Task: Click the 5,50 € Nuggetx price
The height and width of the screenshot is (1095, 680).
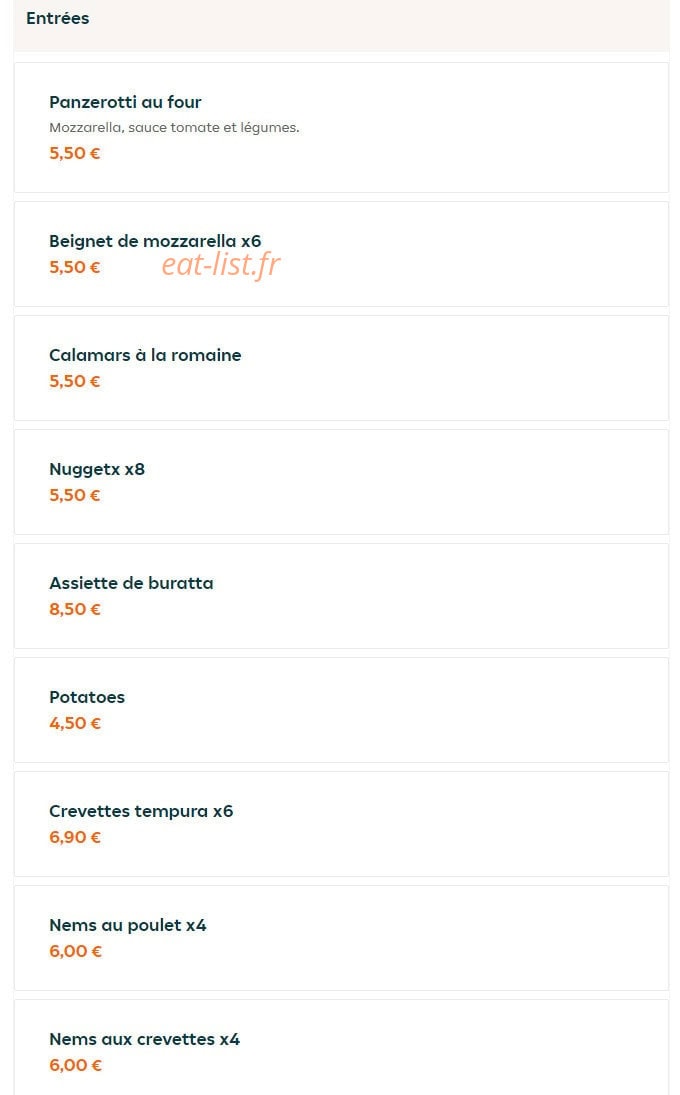Action: click(75, 495)
